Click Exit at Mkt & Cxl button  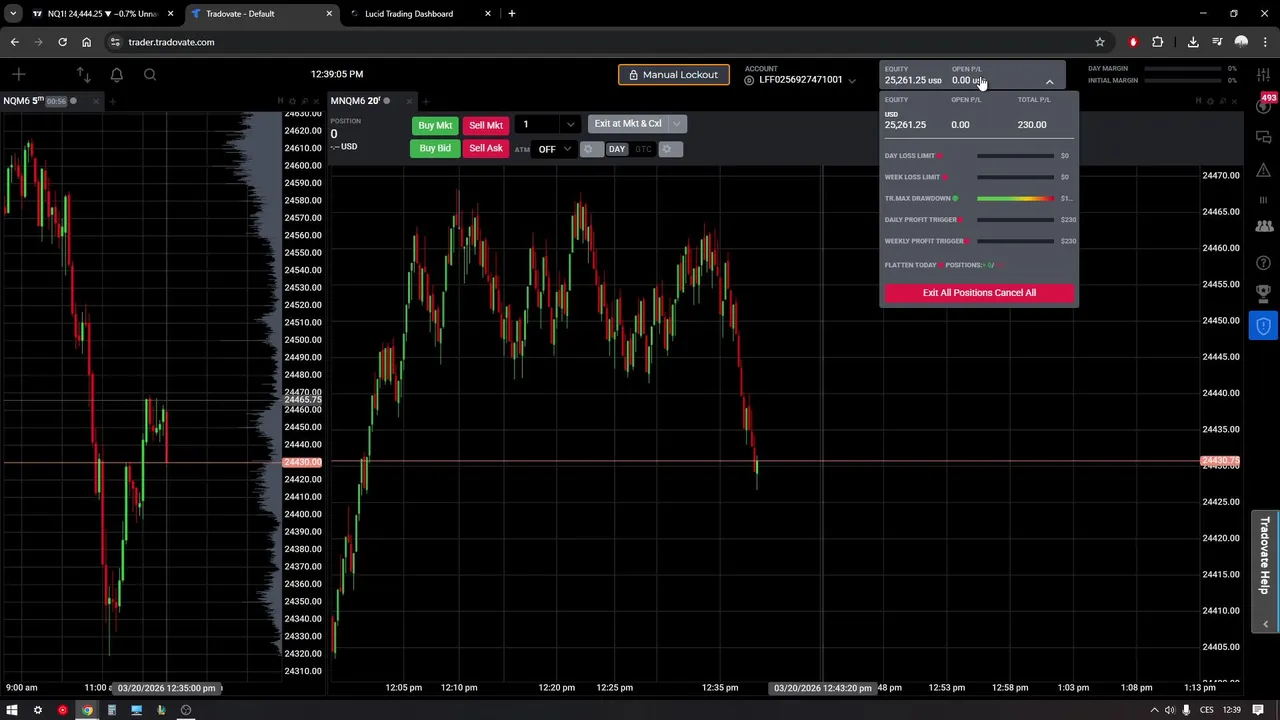click(x=628, y=124)
